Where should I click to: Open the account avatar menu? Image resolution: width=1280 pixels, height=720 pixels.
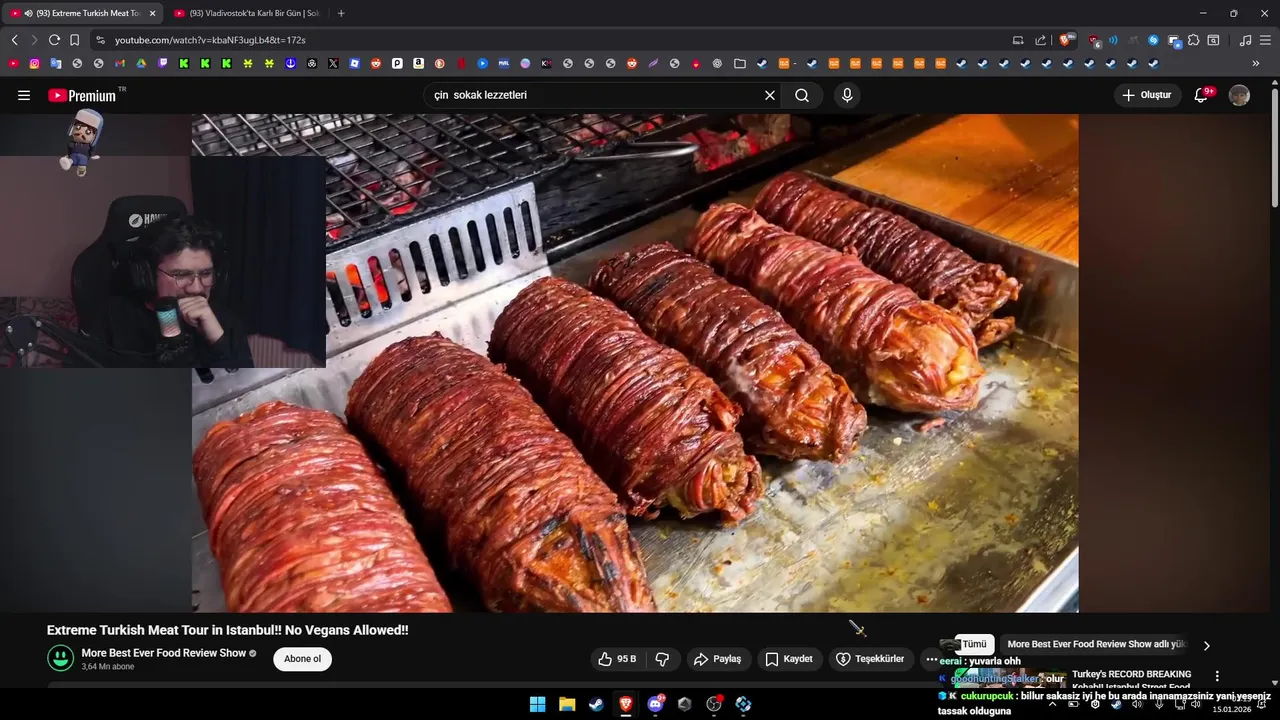pyautogui.click(x=1239, y=95)
